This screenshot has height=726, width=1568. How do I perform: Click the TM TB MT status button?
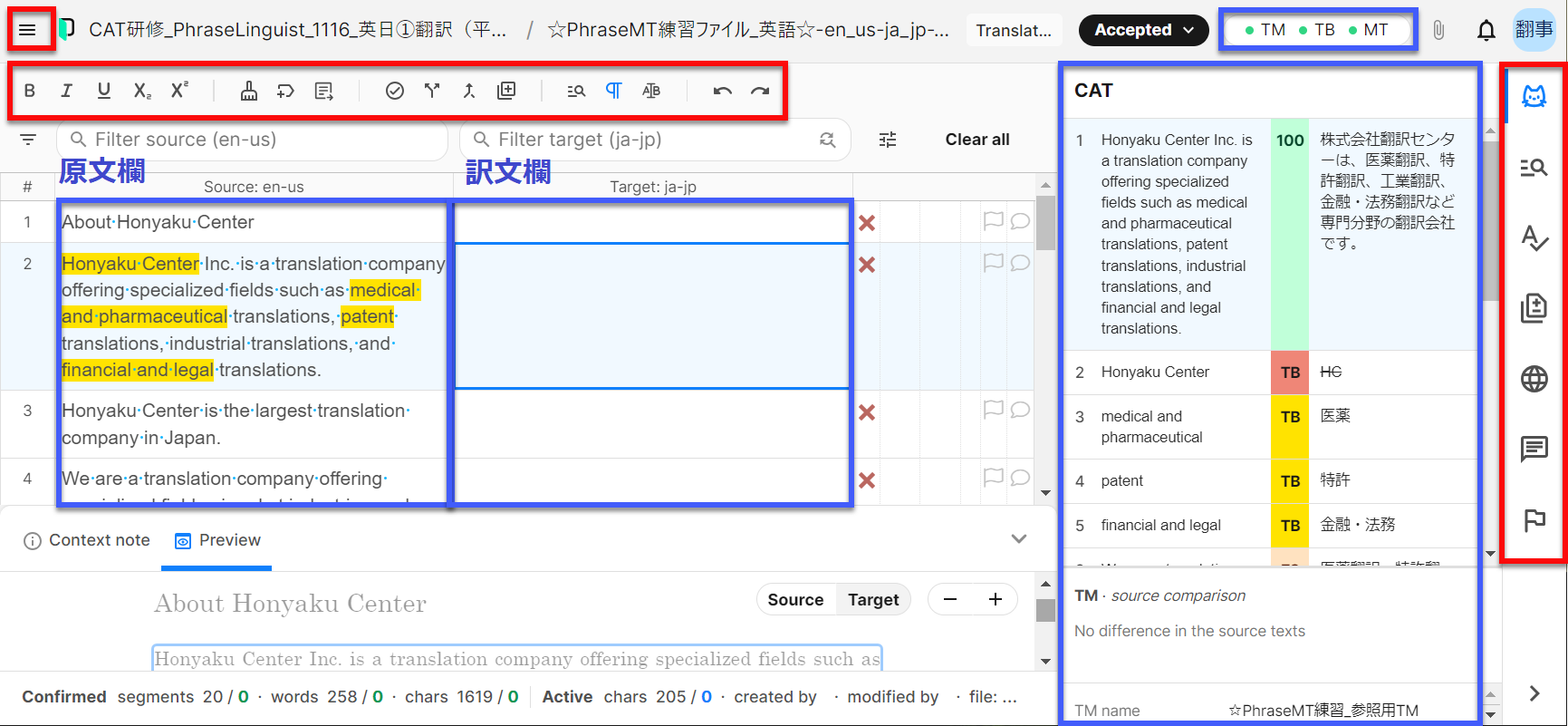click(x=1317, y=30)
